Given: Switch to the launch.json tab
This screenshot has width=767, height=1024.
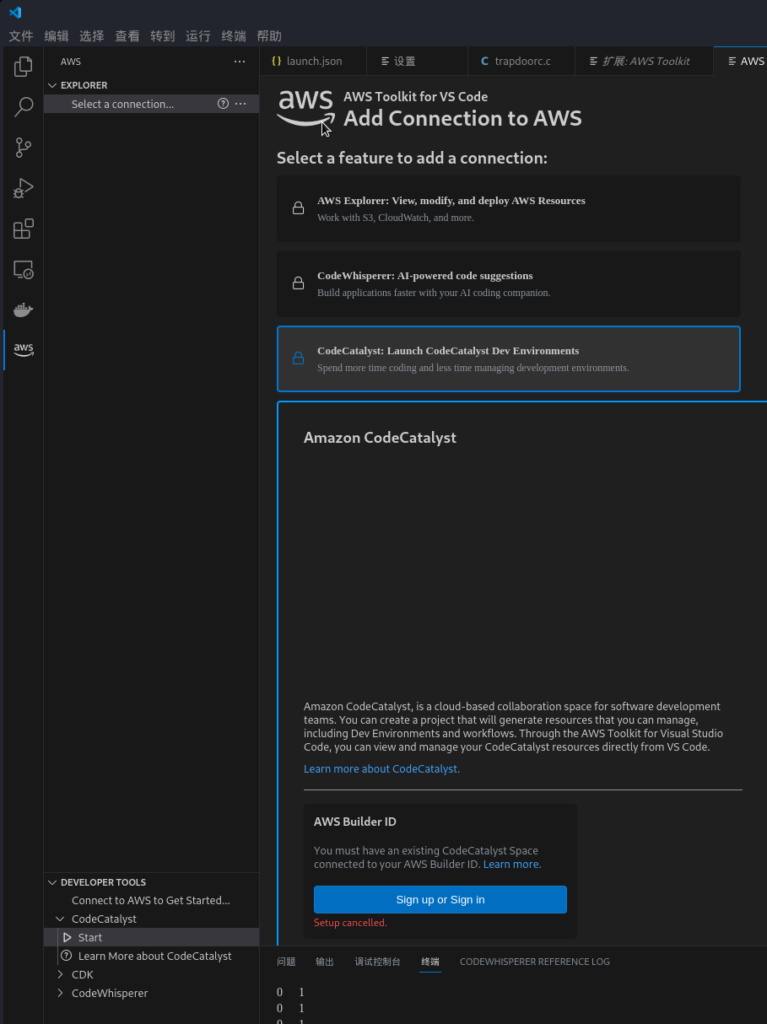Looking at the screenshot, I should pyautogui.click(x=313, y=61).
